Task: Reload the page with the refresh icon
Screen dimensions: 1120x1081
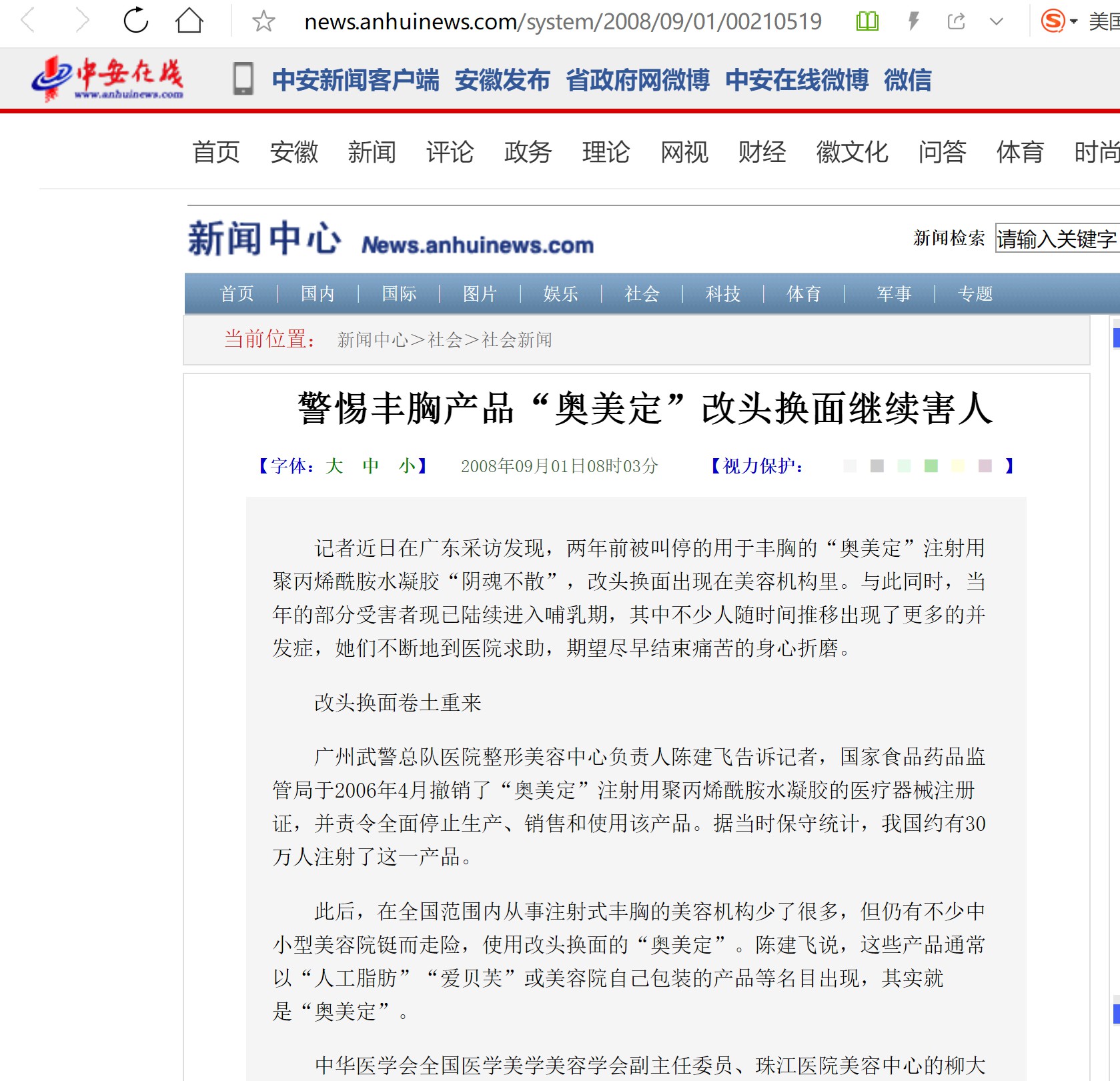Action: tap(136, 21)
